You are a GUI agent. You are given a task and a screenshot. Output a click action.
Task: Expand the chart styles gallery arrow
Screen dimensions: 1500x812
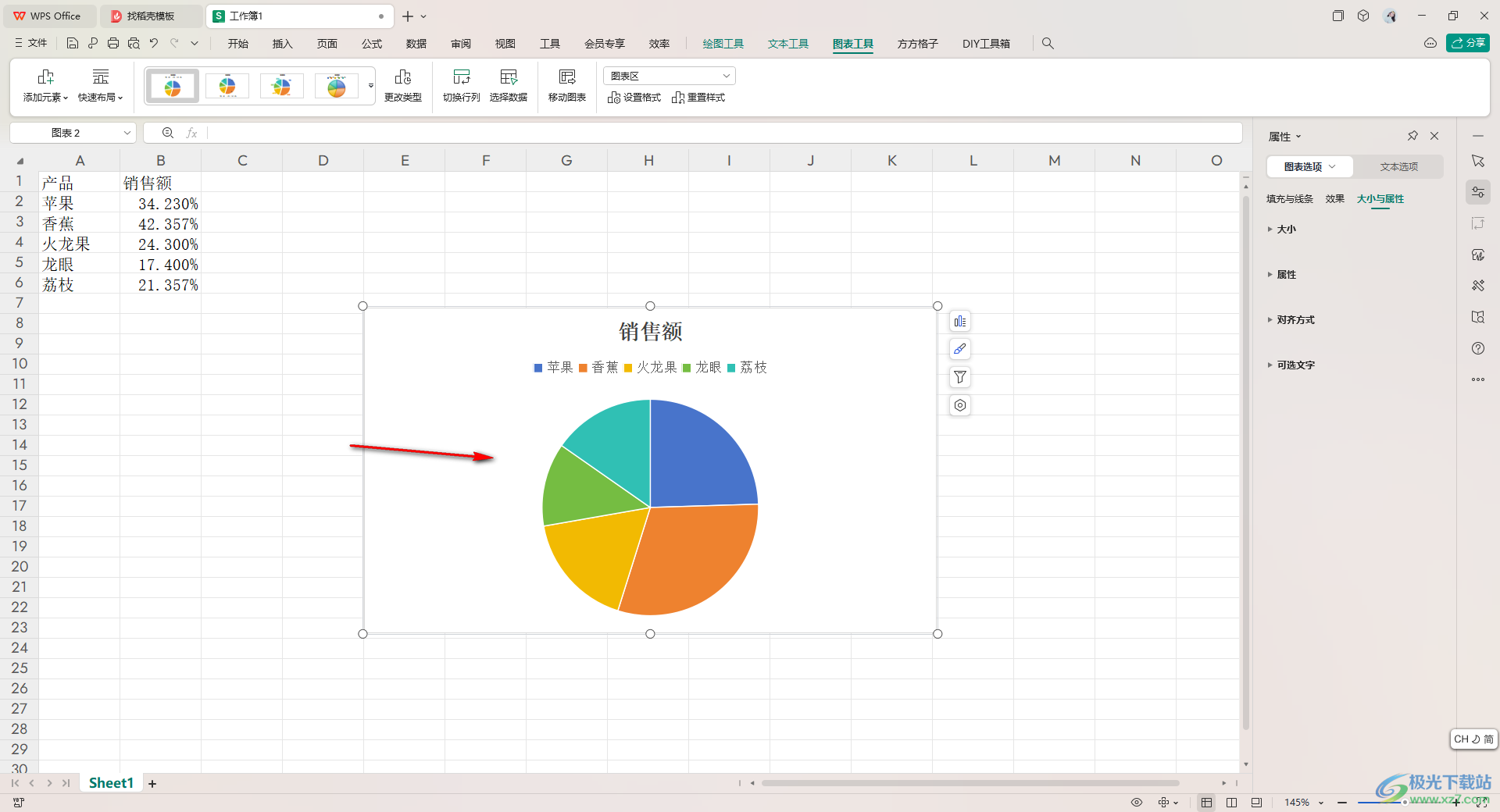point(371,86)
